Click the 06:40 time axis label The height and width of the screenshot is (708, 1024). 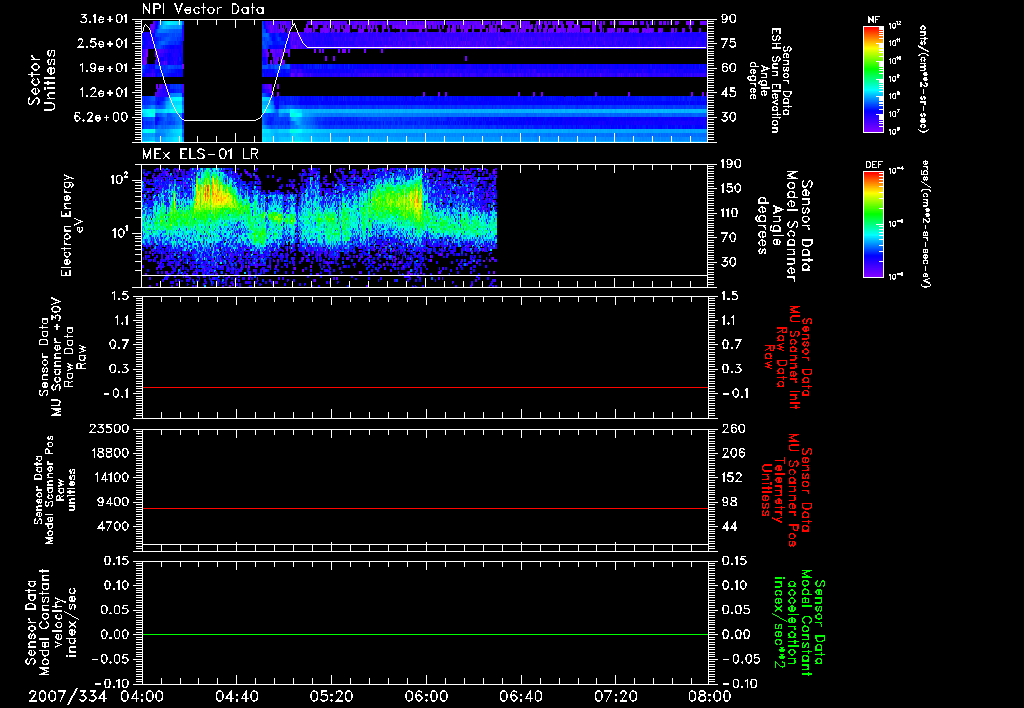click(x=520, y=696)
